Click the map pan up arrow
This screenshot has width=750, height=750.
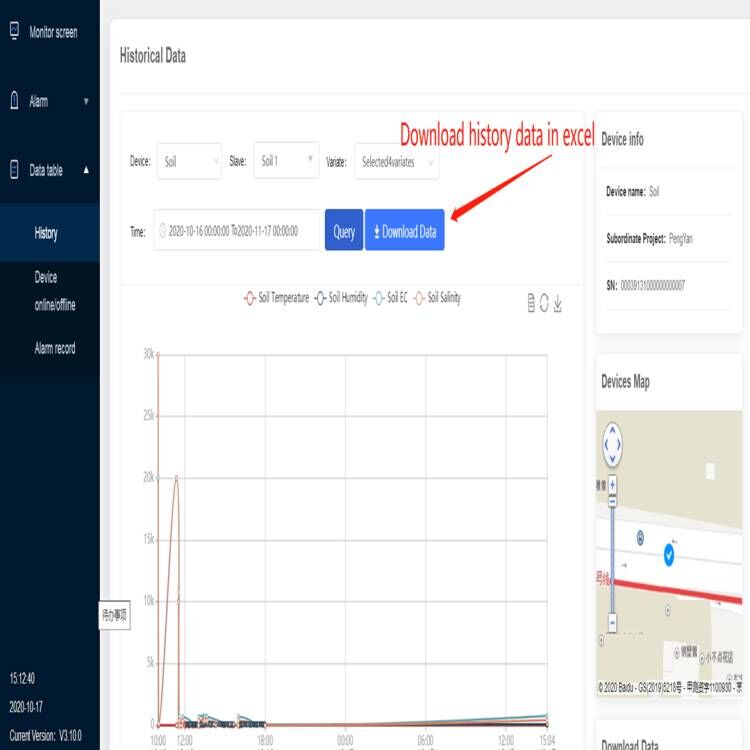(x=612, y=430)
